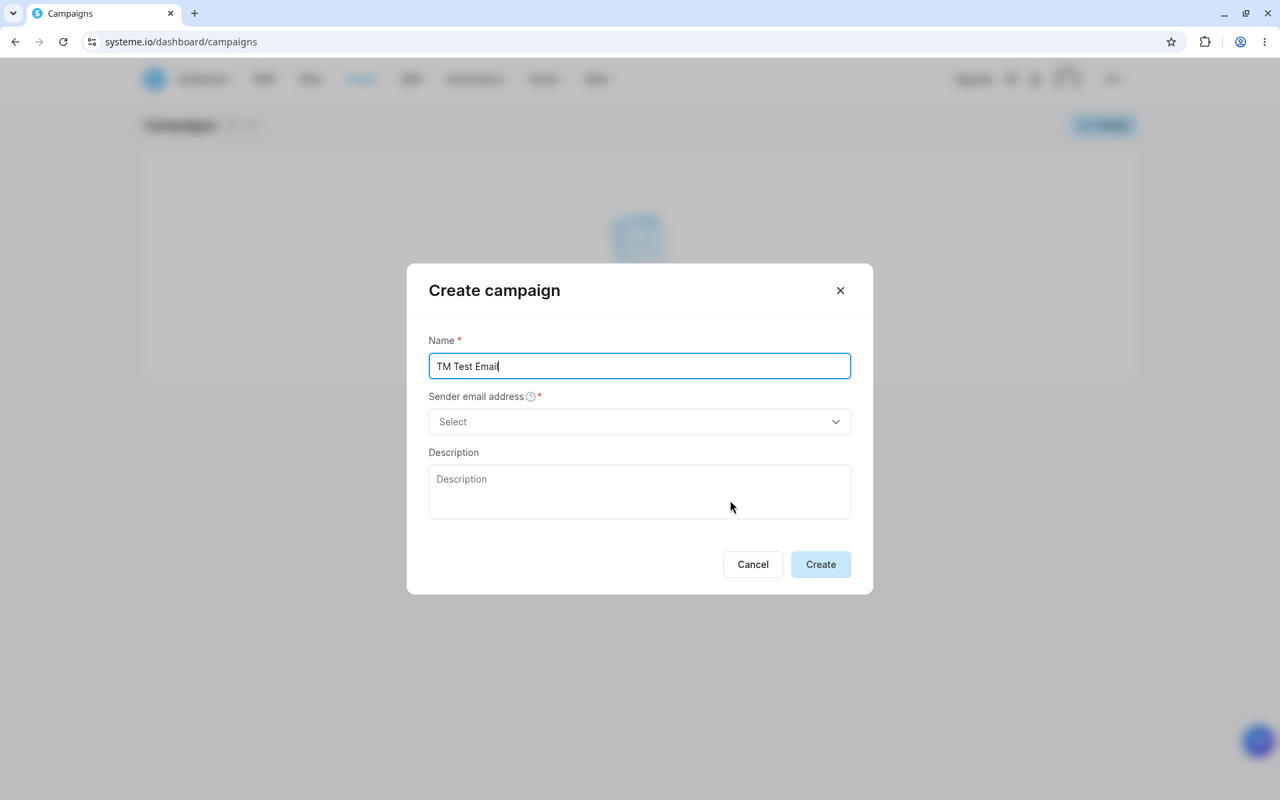The width and height of the screenshot is (1280, 800).
Task: Reload the Campaigns page
Action: point(63,42)
